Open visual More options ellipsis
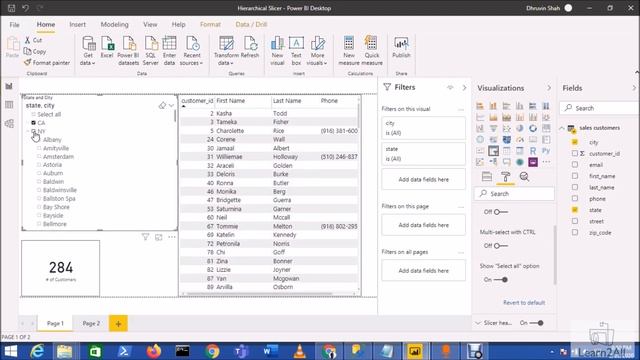The height and width of the screenshot is (360, 640). 172,237
